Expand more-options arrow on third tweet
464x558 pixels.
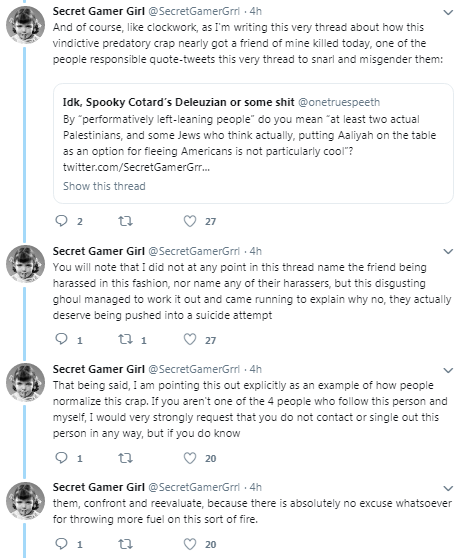[x=448, y=370]
